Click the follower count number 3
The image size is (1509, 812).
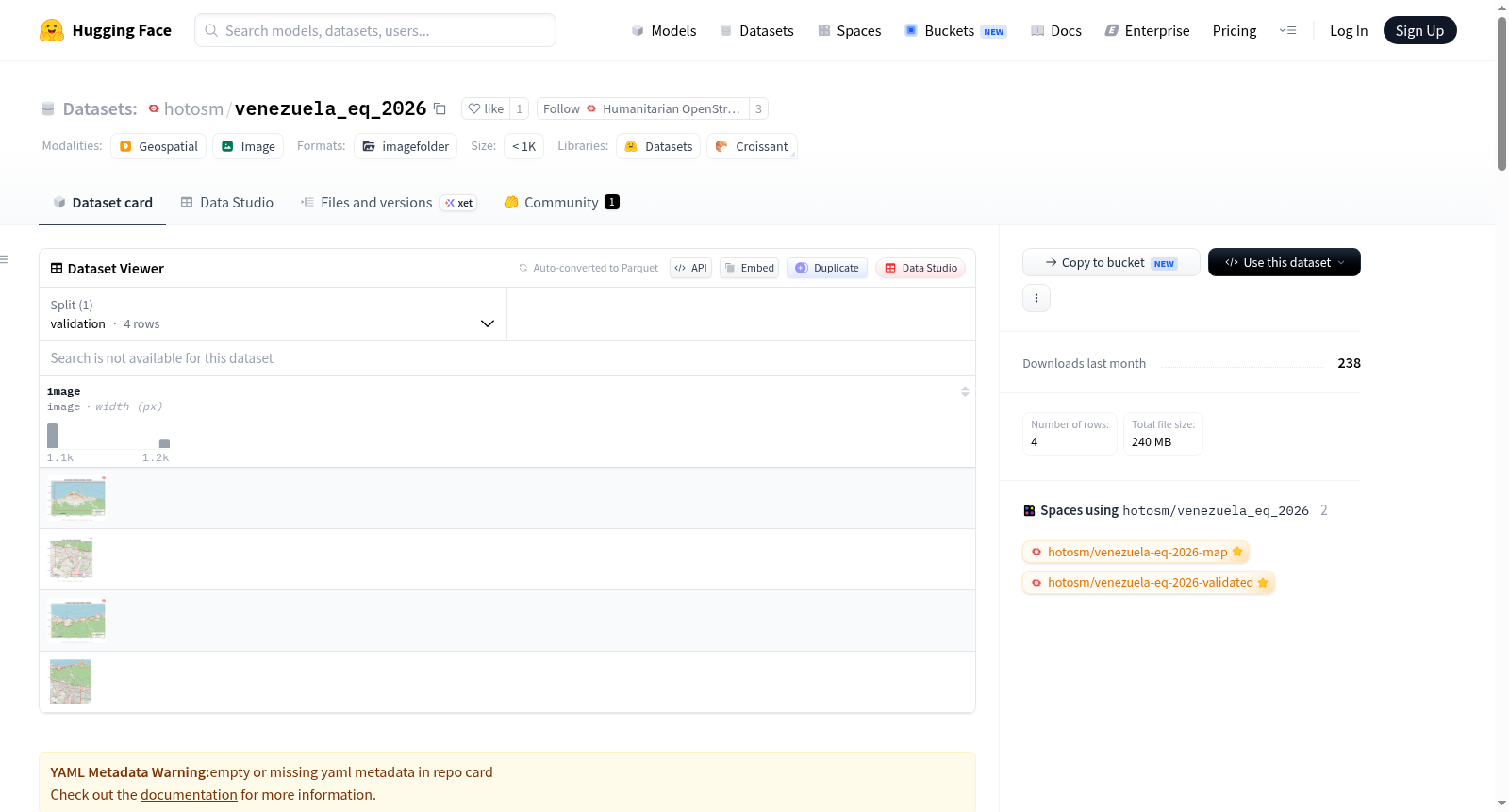[x=758, y=108]
